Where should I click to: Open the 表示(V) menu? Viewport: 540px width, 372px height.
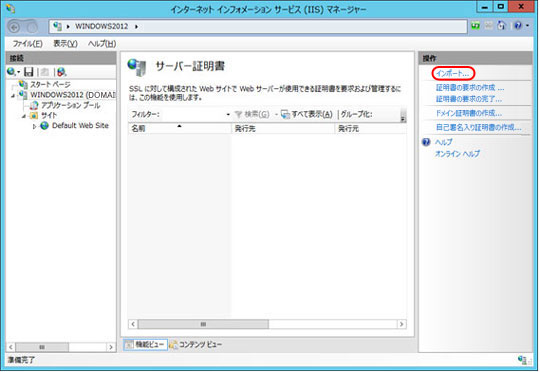65,44
